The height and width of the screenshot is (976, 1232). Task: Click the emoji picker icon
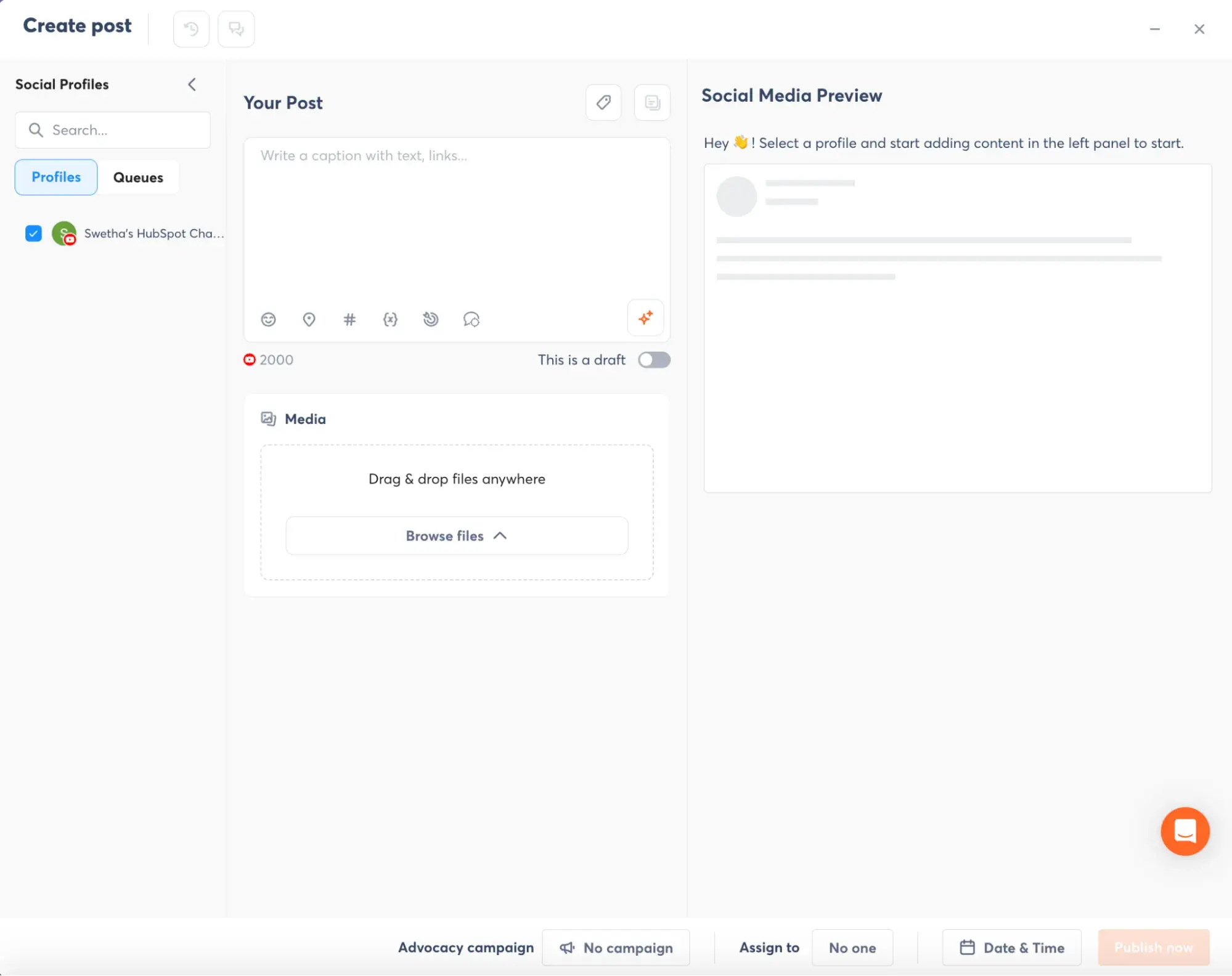(268, 319)
